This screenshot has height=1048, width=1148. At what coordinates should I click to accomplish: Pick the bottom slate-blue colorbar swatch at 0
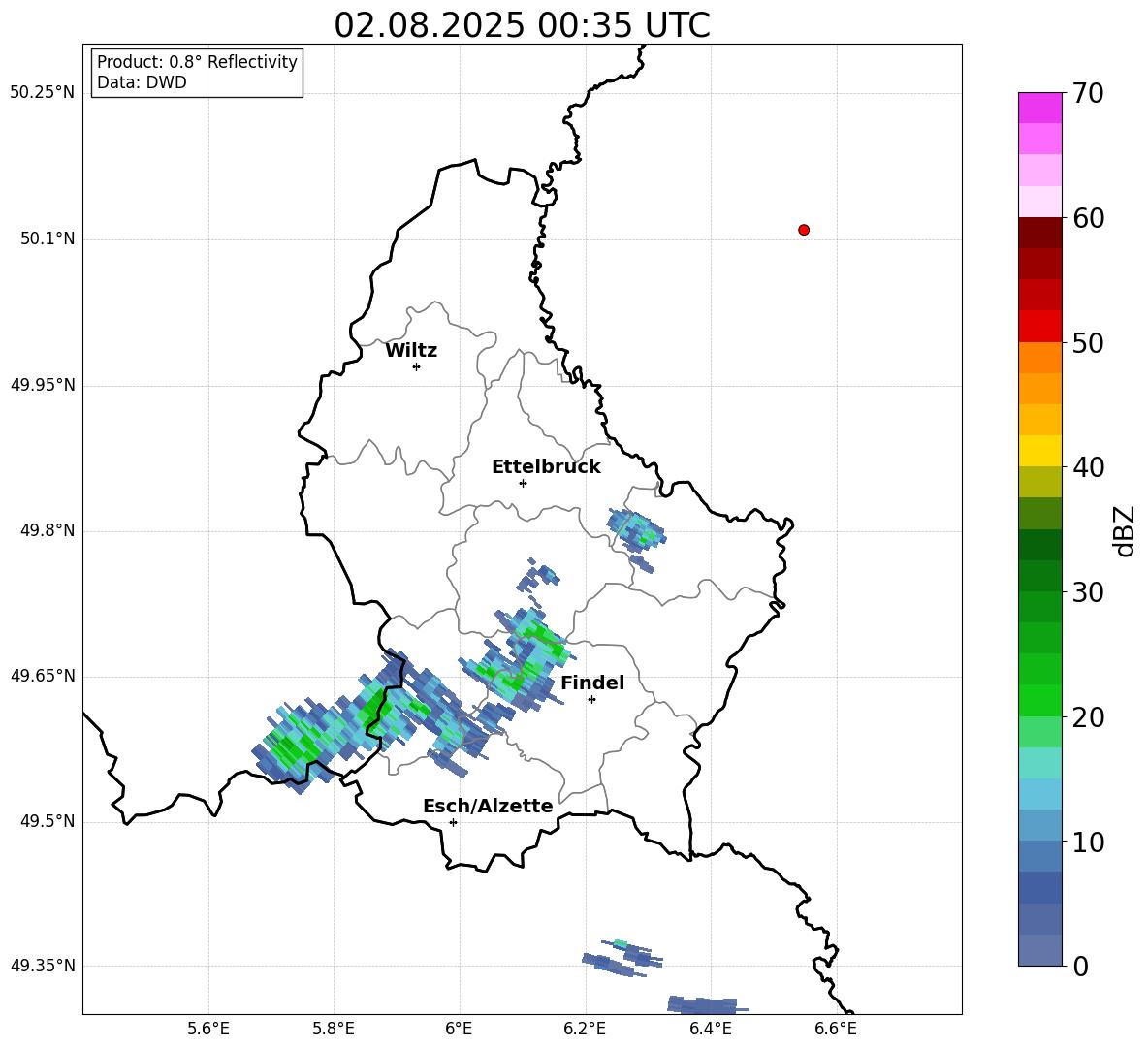click(1040, 951)
